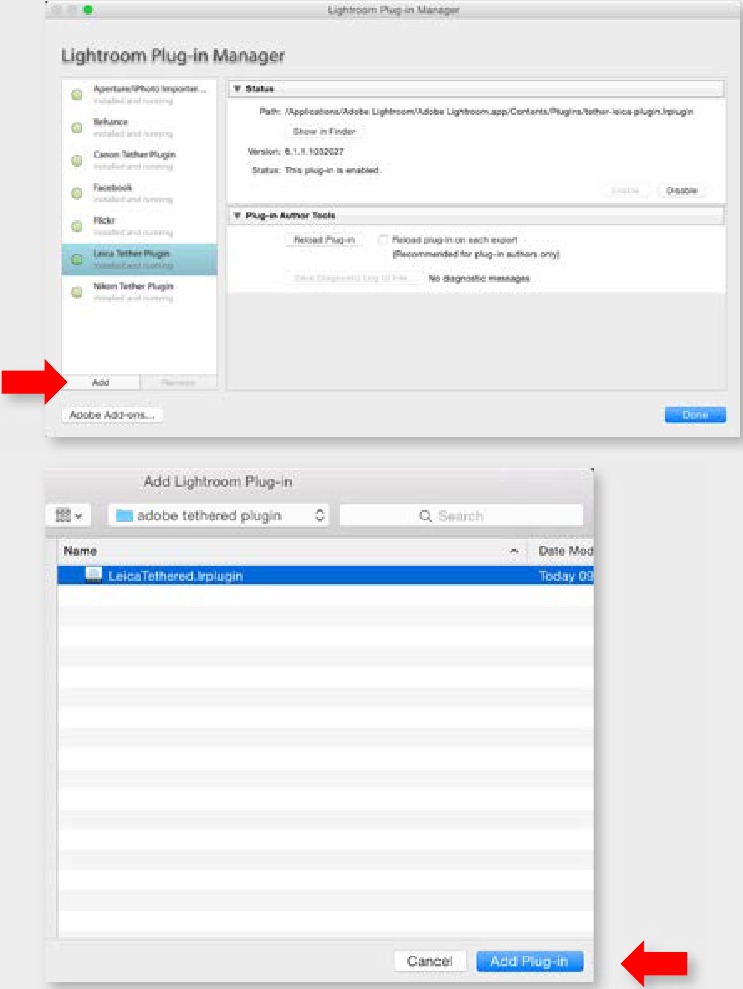Select Flickr in the plug-in list

(x=139, y=226)
